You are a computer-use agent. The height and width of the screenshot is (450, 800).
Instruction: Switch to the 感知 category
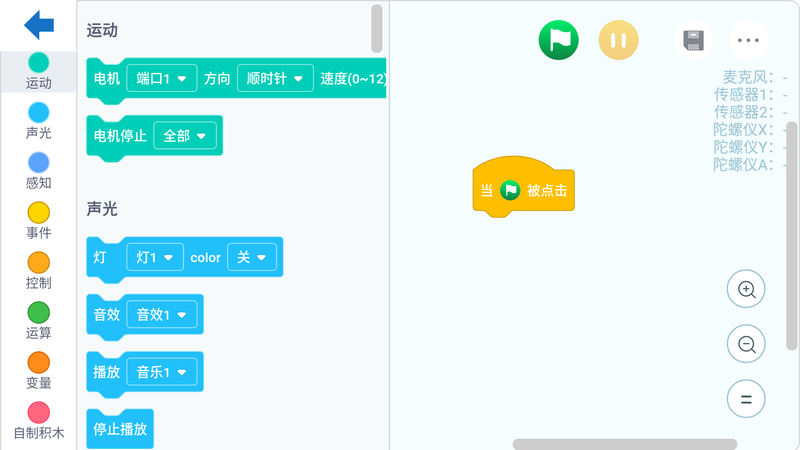[38, 171]
